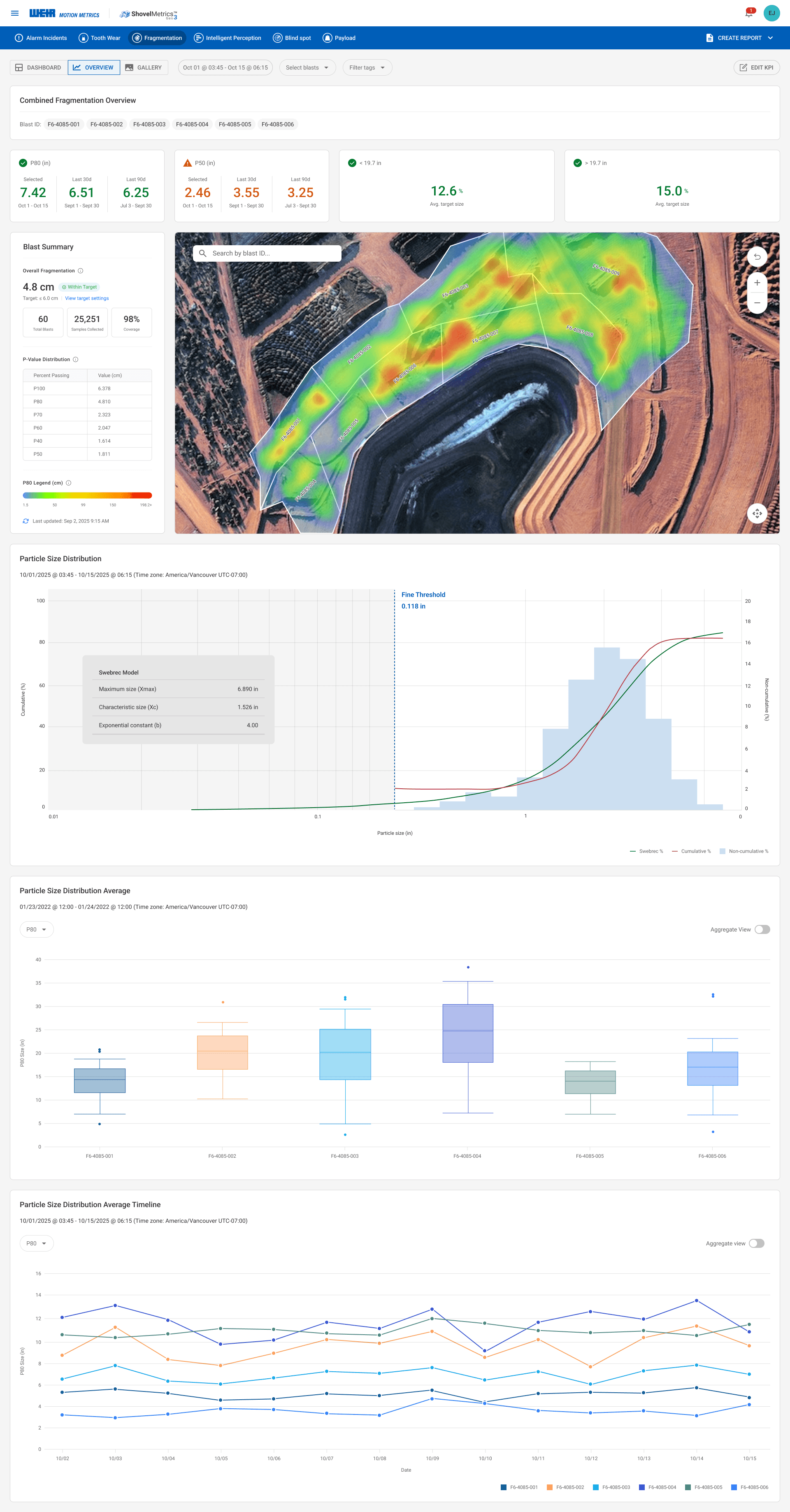
Task: Toggle F6-4085-004 timeline legend series
Action: coord(658,1487)
